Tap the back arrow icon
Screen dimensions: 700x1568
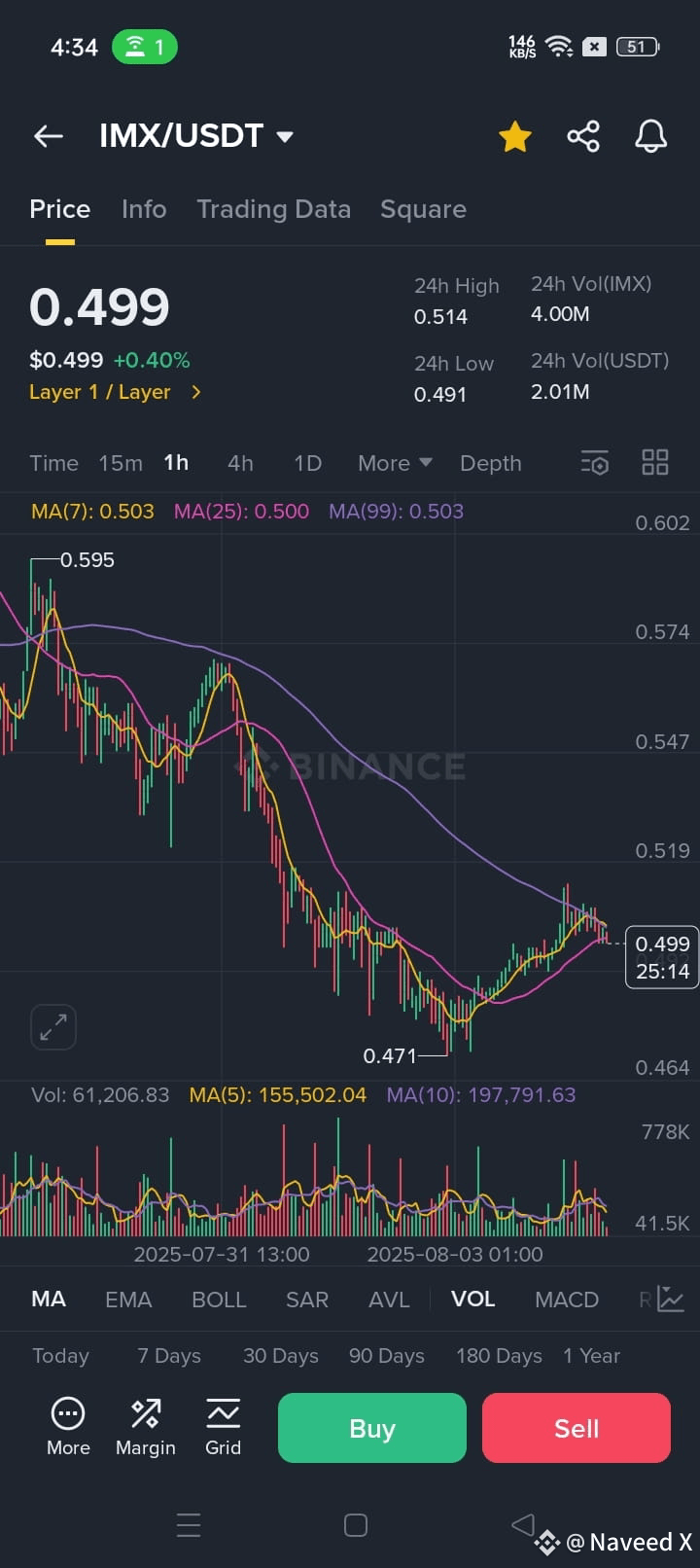pyautogui.click(x=49, y=136)
